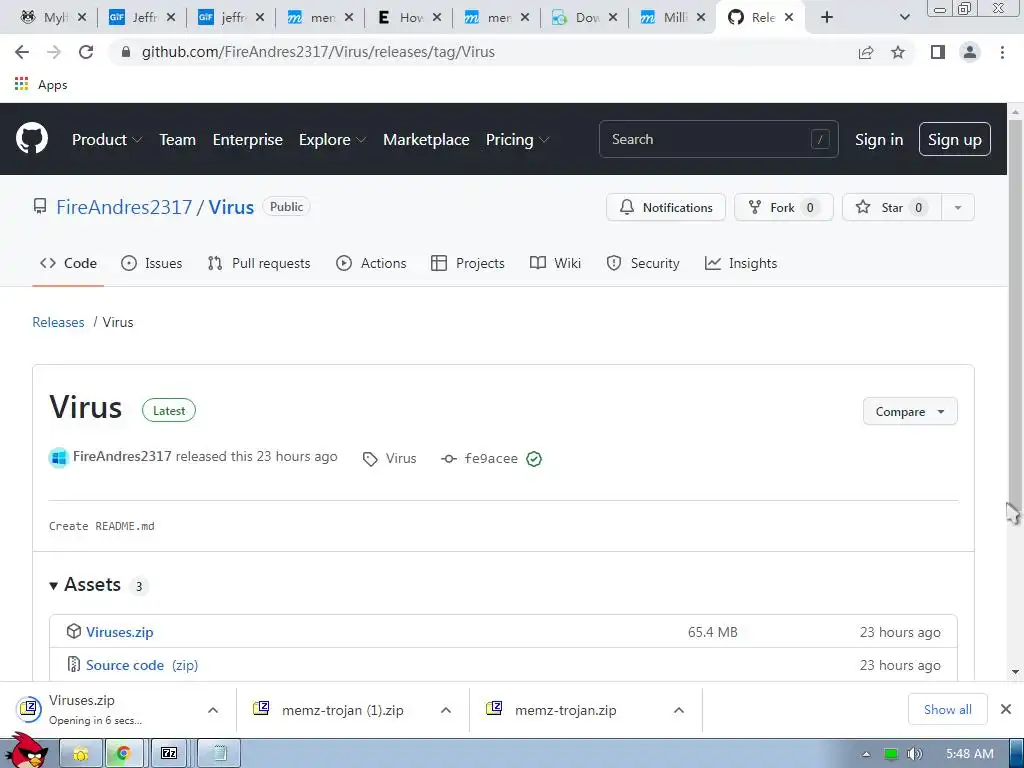
Task: Open the 7-Zip taskbar icon
Action: [x=169, y=754]
